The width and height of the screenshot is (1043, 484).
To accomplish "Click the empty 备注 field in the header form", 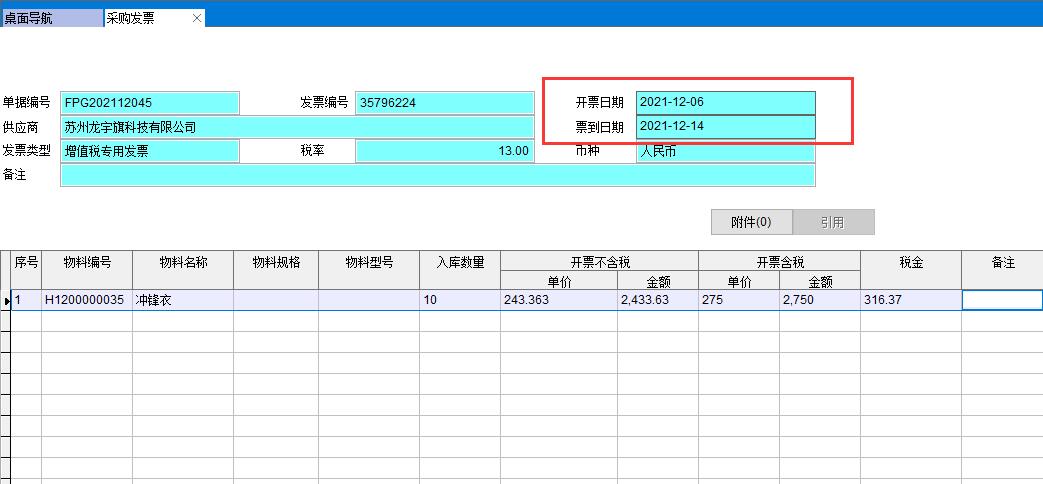I will click(x=437, y=175).
